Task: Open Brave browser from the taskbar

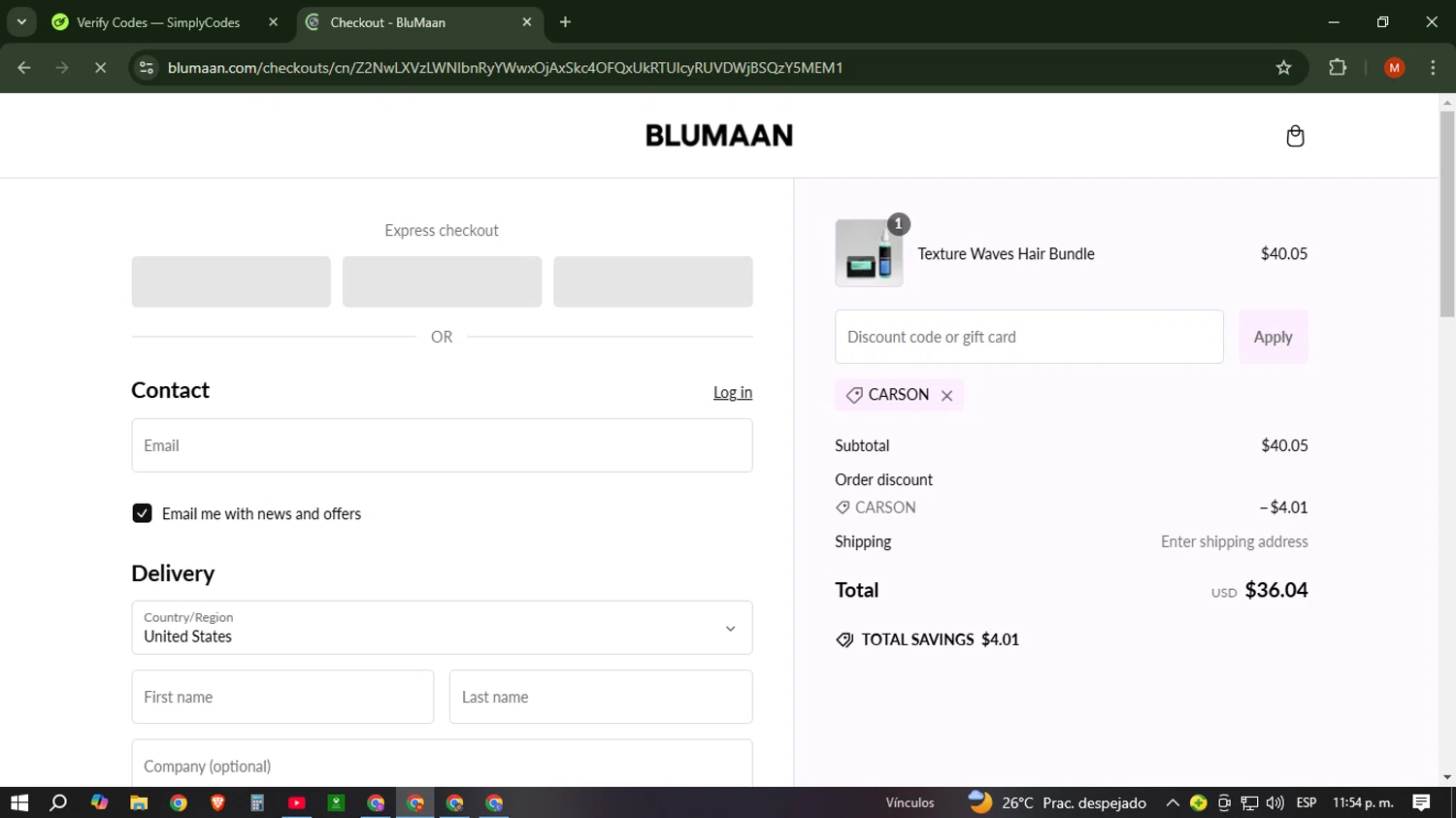Action: (217, 802)
